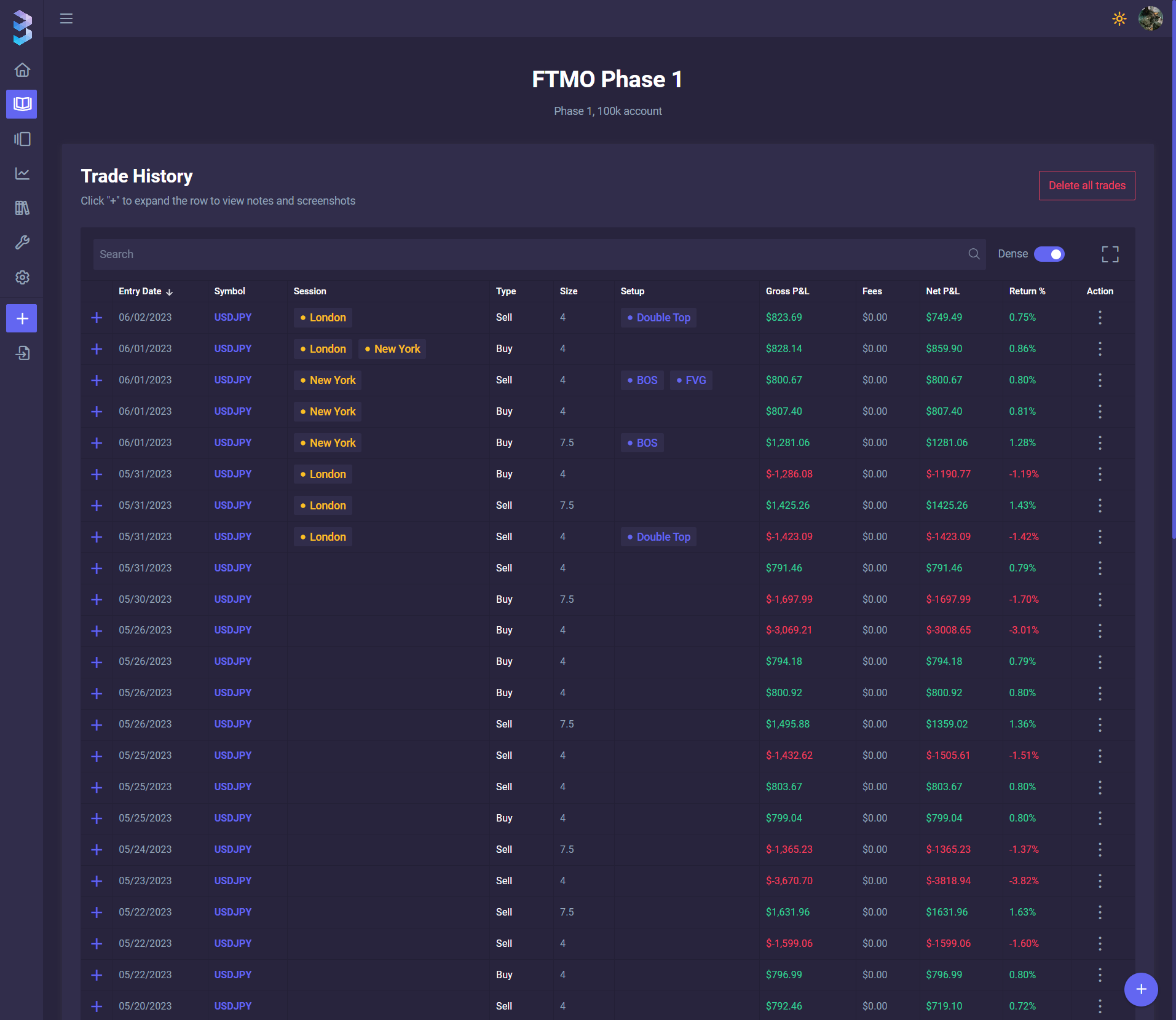Viewport: 1176px width, 1020px height.
Task: Click the floating add button at bottom right
Action: [1140, 989]
